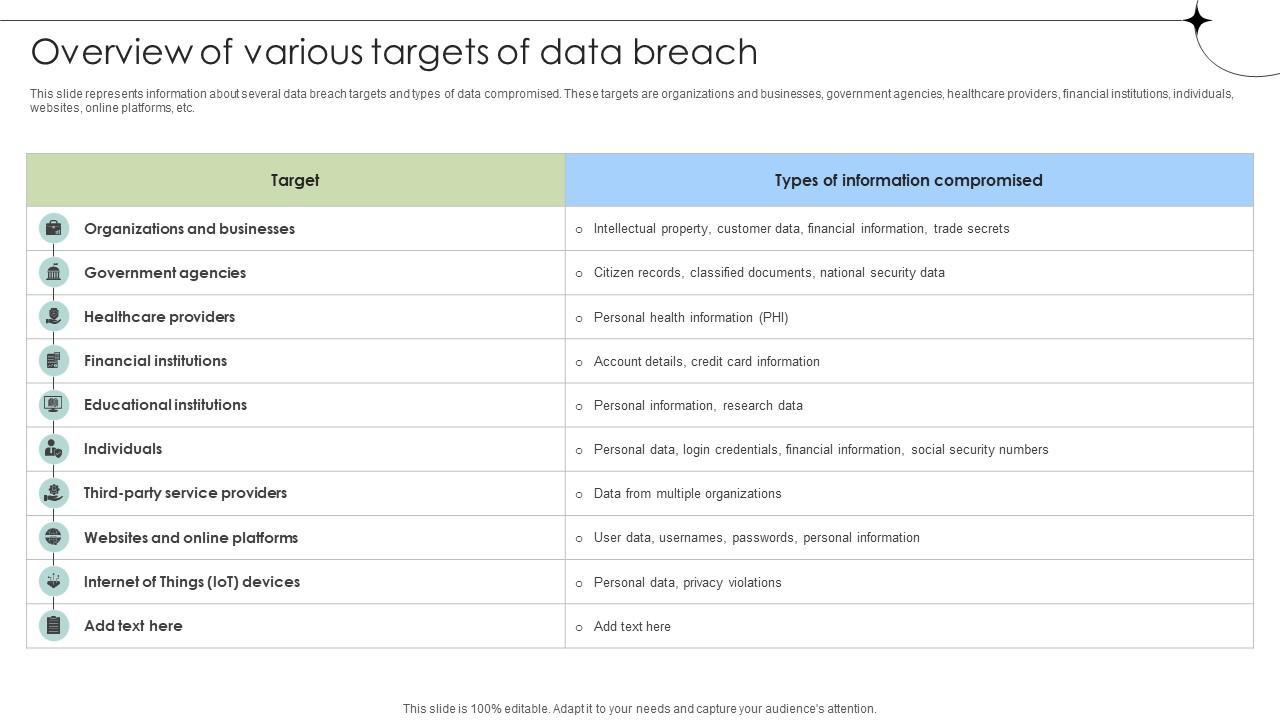1280x720 pixels.
Task: Click the 100% editable footer note
Action: pyautogui.click(x=640, y=709)
